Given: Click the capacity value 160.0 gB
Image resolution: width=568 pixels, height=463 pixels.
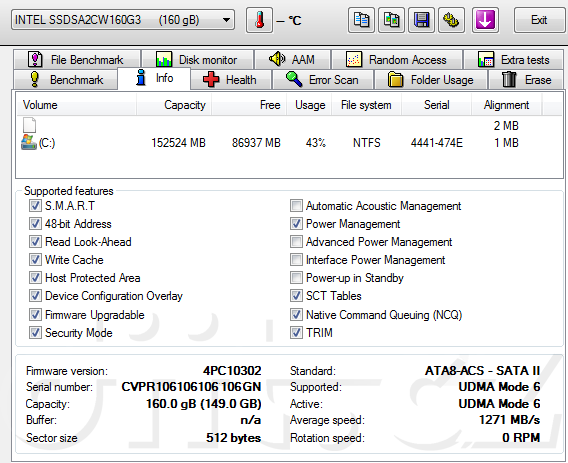Looking at the screenshot, I should point(204,404).
